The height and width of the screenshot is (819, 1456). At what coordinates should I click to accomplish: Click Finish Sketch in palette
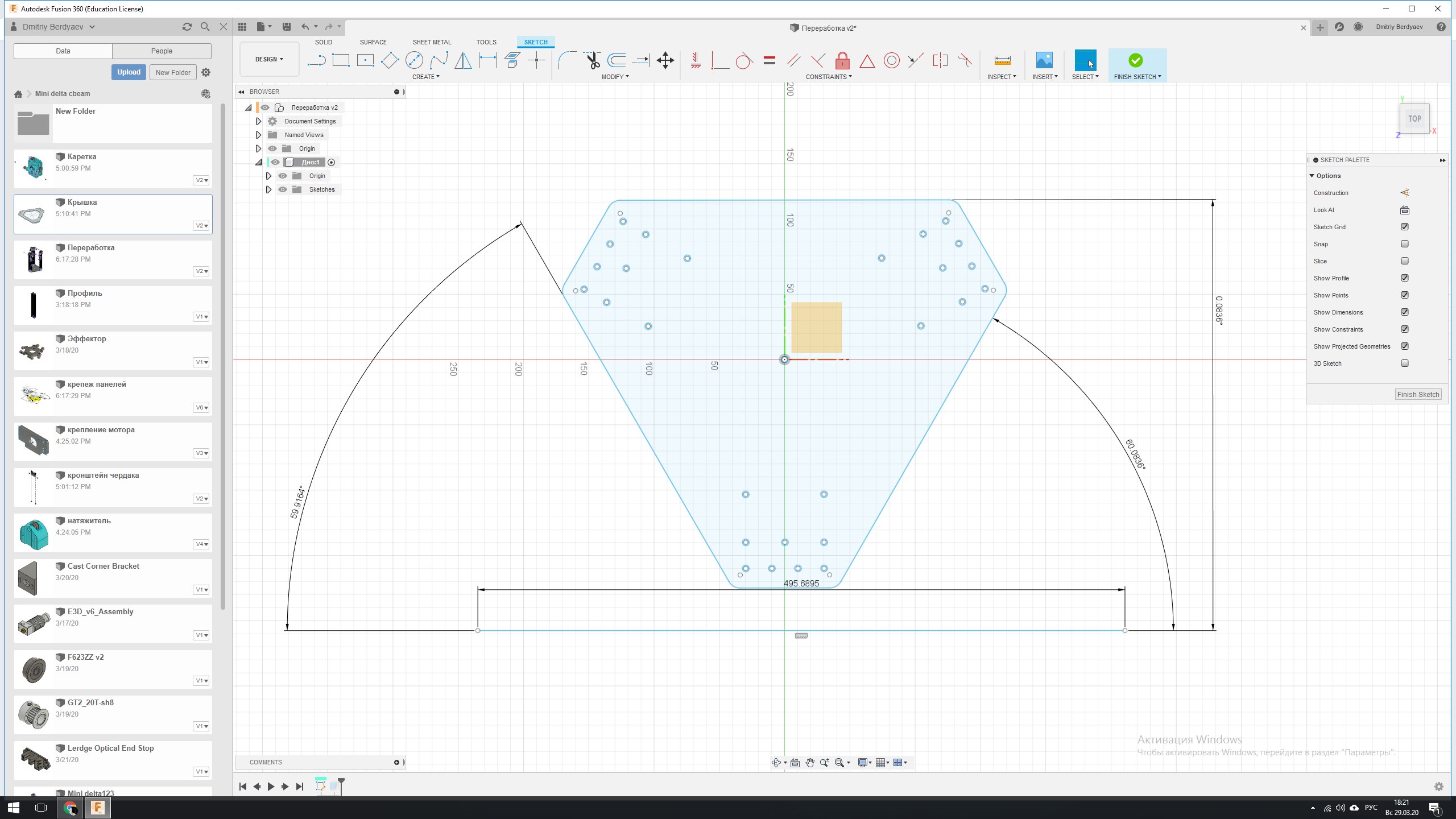[1417, 394]
